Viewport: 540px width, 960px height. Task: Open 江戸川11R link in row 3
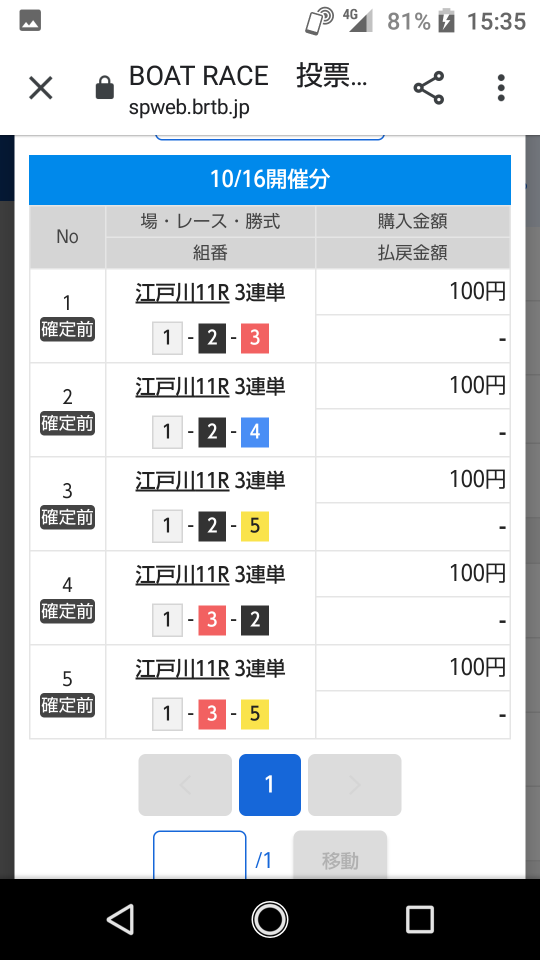pos(182,481)
